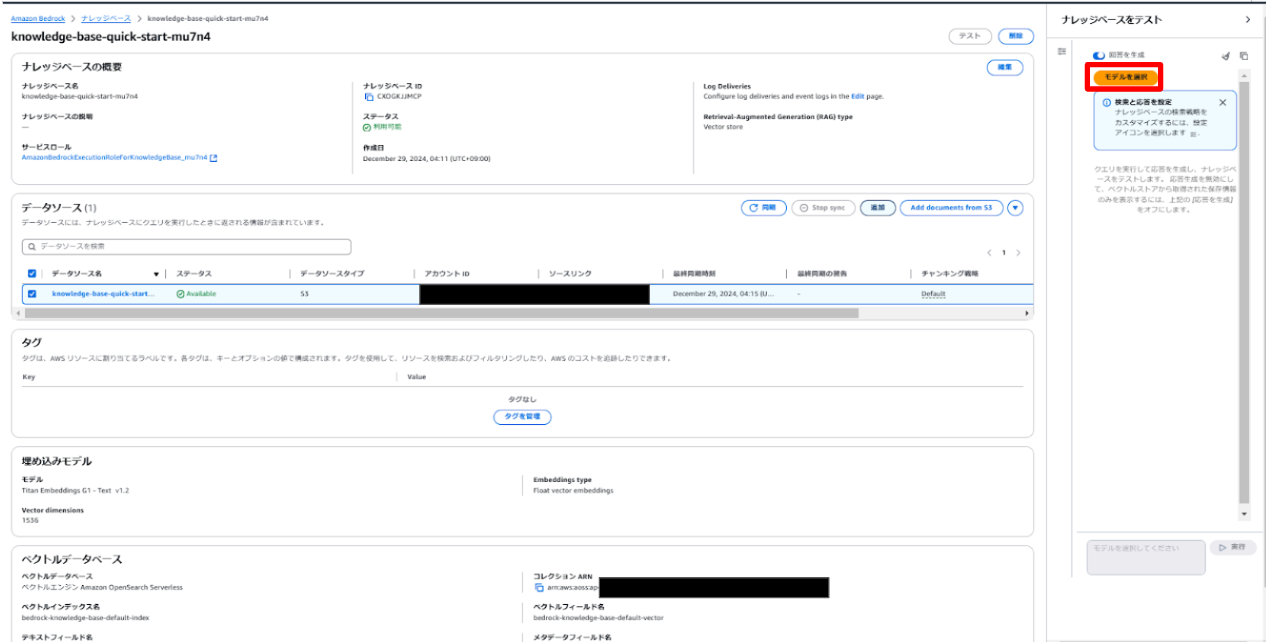Screen dimensions: 1266x642
Task: Go to next page of data sources
Action: (x=1019, y=253)
